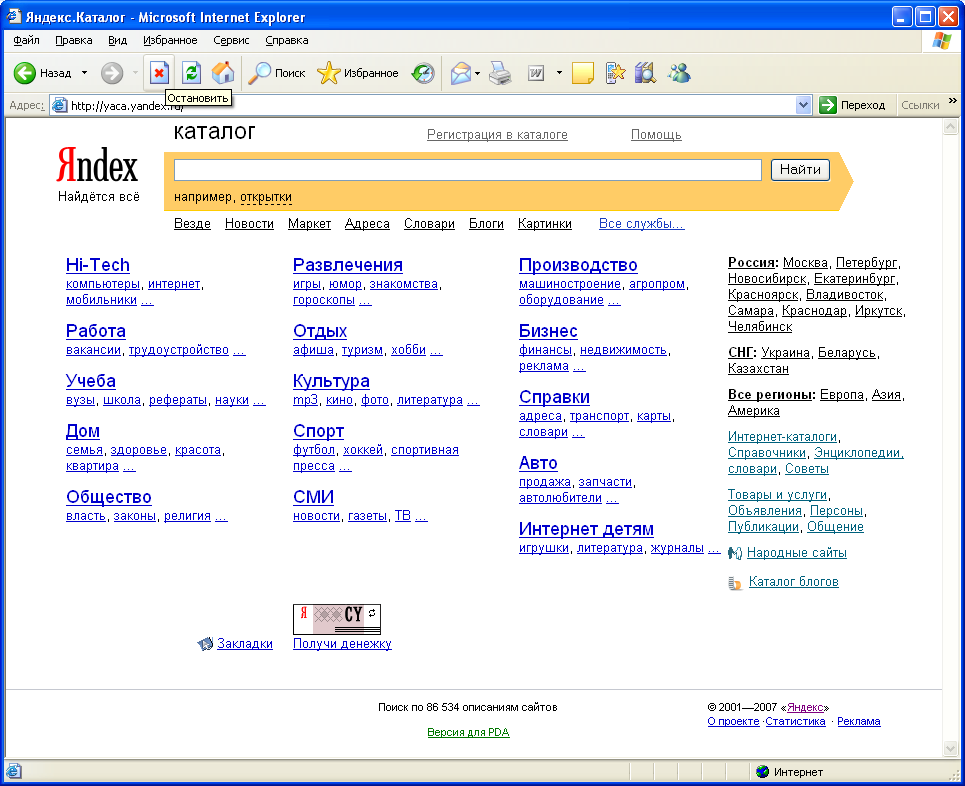Open the Ссылки links toolbar label

tap(920, 105)
